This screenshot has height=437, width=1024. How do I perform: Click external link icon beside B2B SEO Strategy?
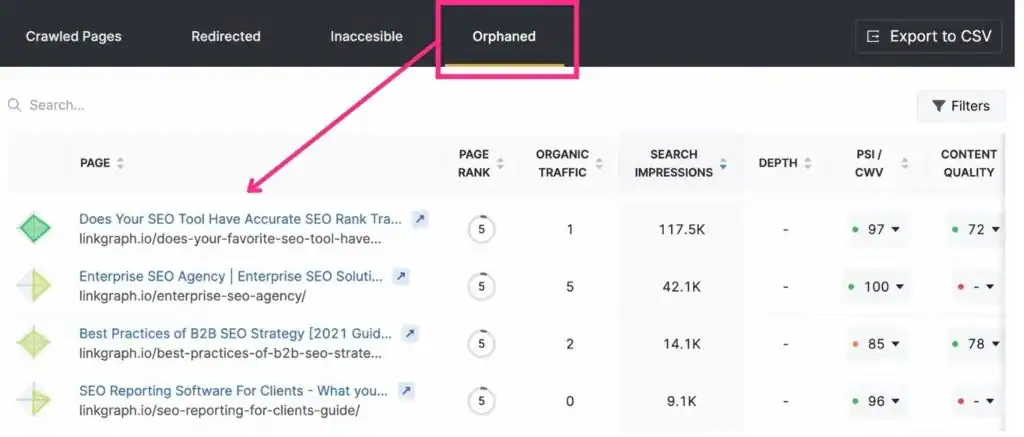point(410,333)
